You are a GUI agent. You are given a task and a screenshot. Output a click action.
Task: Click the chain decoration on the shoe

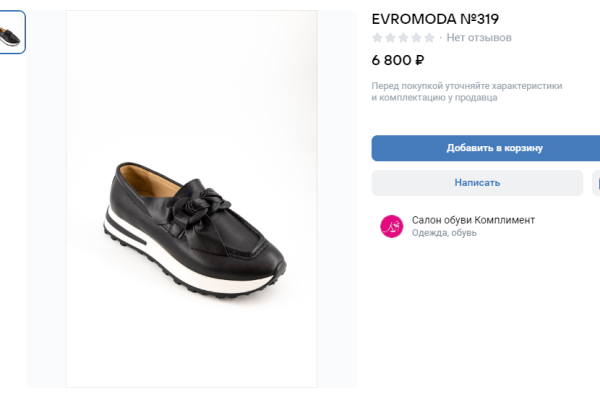coord(203,204)
